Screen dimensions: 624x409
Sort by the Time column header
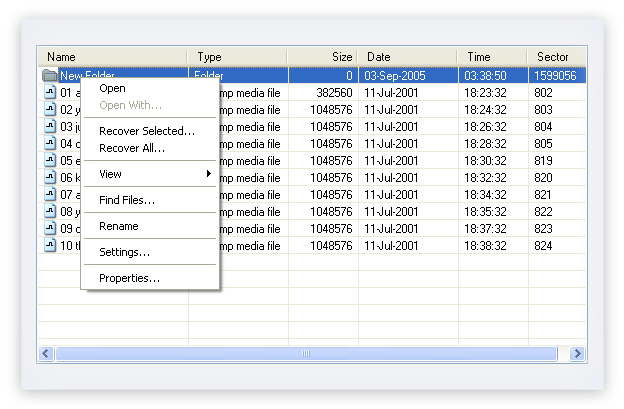(492, 57)
